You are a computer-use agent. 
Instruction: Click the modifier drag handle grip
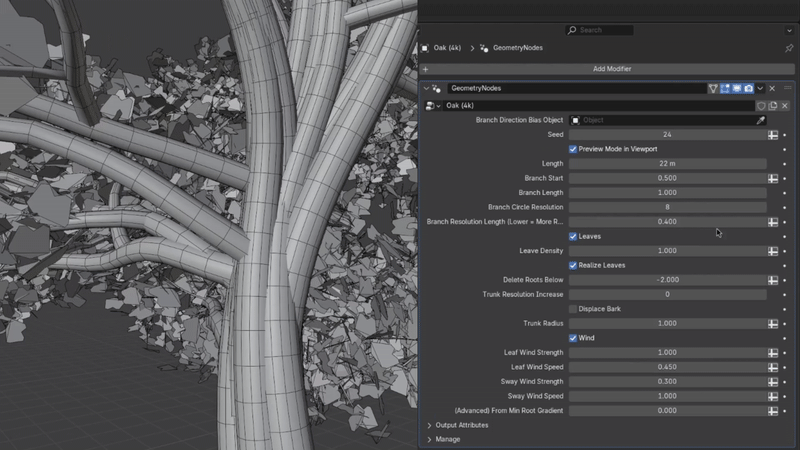[x=787, y=88]
